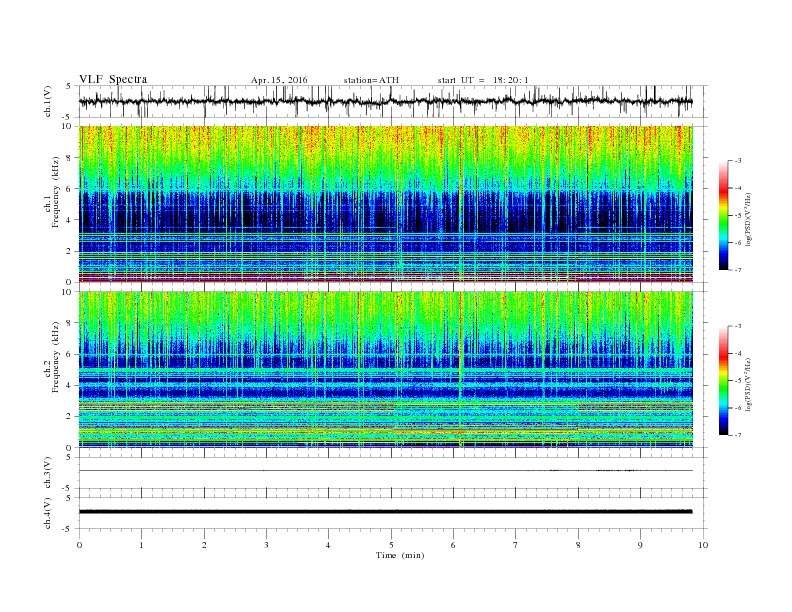Click the ch.1 "Frequency (kHz)" axis label
This screenshot has height=612, width=792.
[56, 192]
